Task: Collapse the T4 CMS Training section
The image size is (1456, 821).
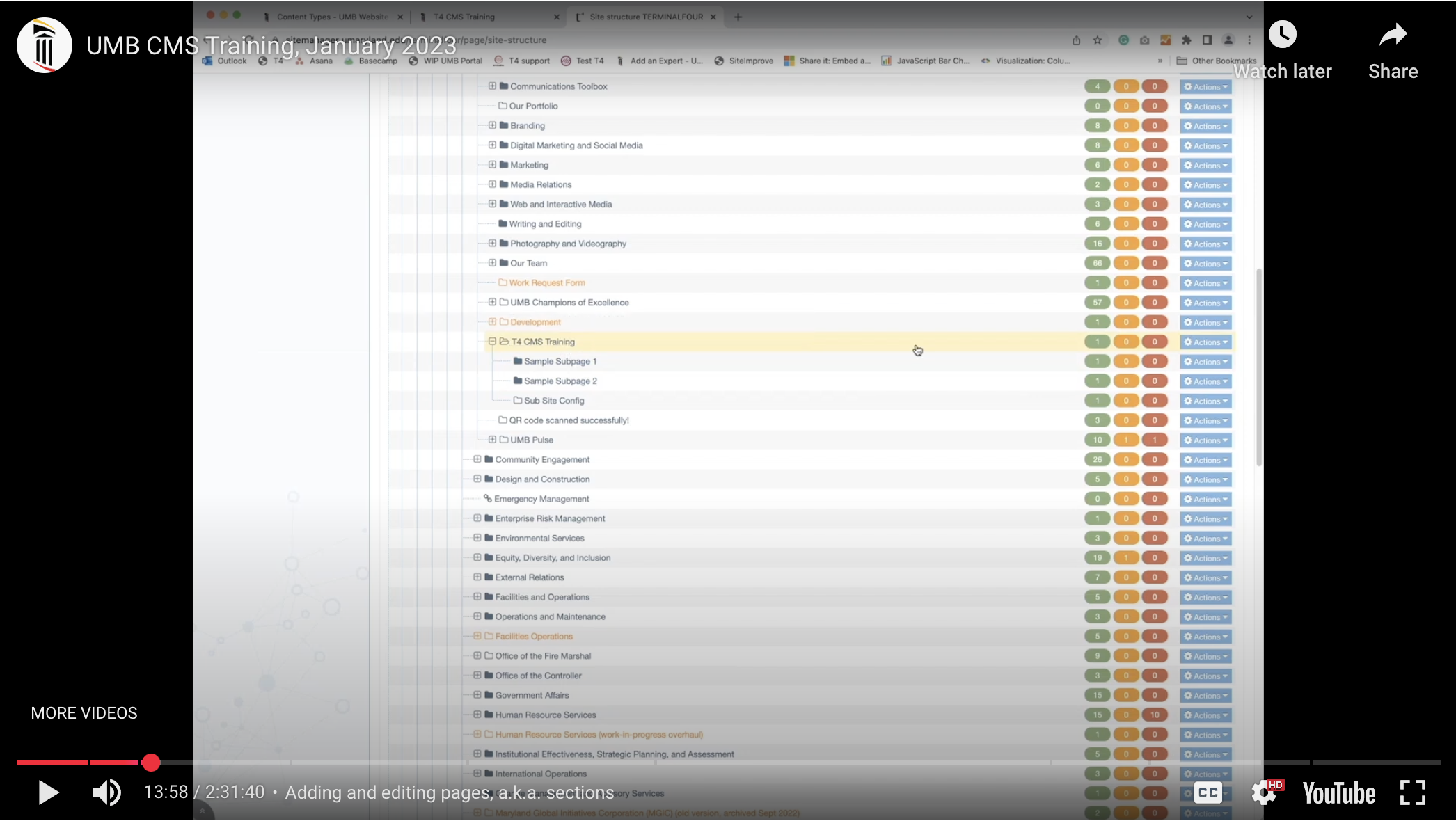Action: (492, 342)
